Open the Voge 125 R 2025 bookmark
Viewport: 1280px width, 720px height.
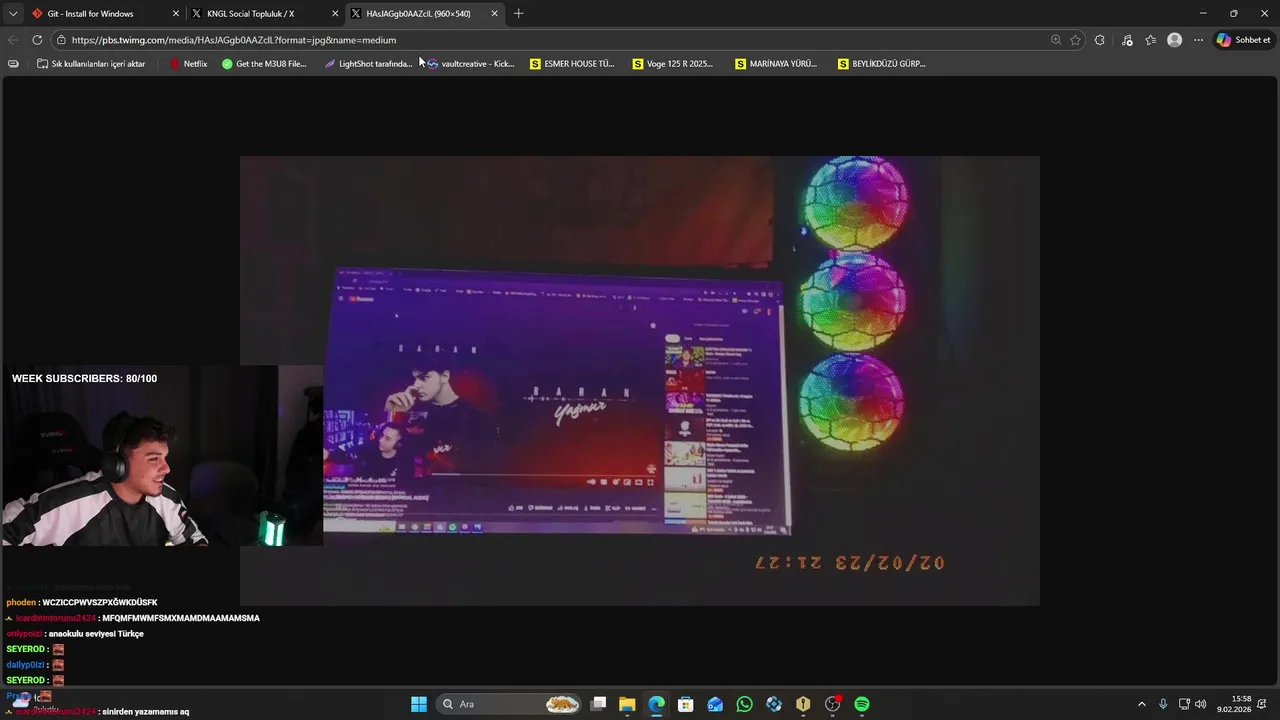(673, 64)
